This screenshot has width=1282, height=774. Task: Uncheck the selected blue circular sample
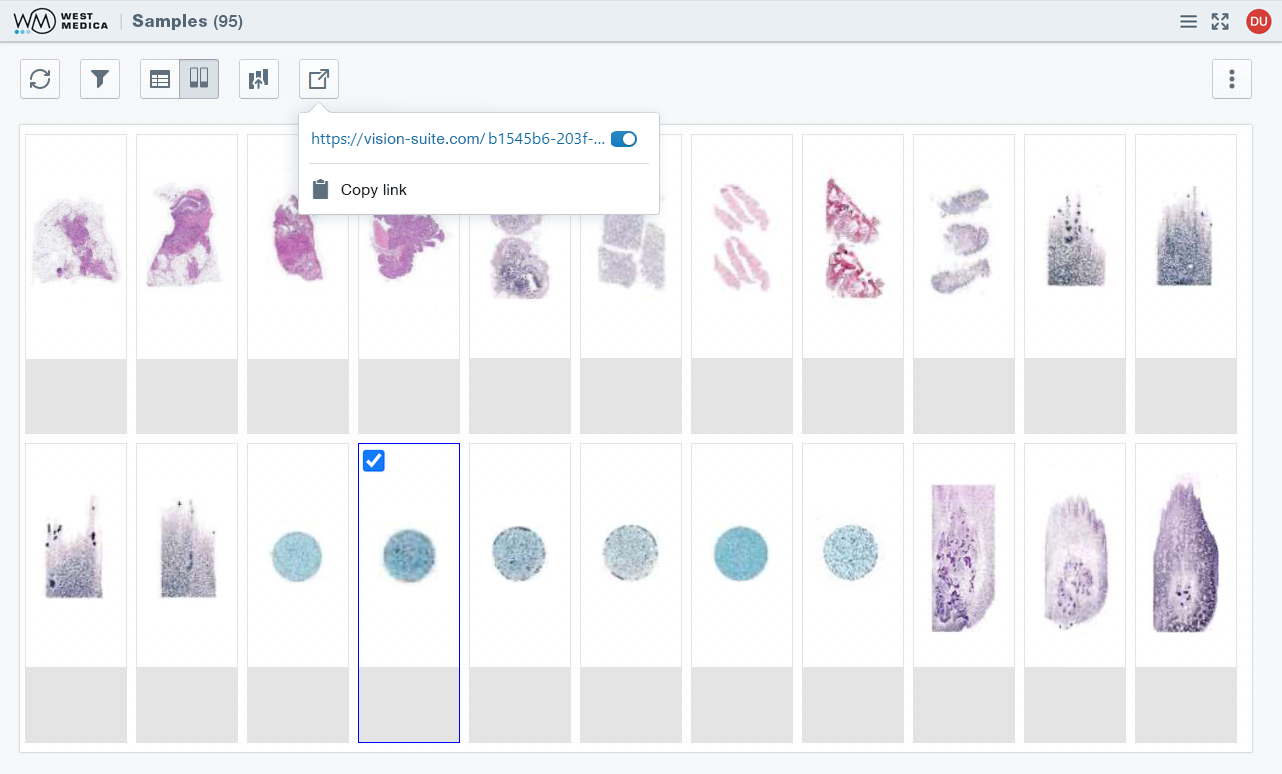[x=374, y=460]
